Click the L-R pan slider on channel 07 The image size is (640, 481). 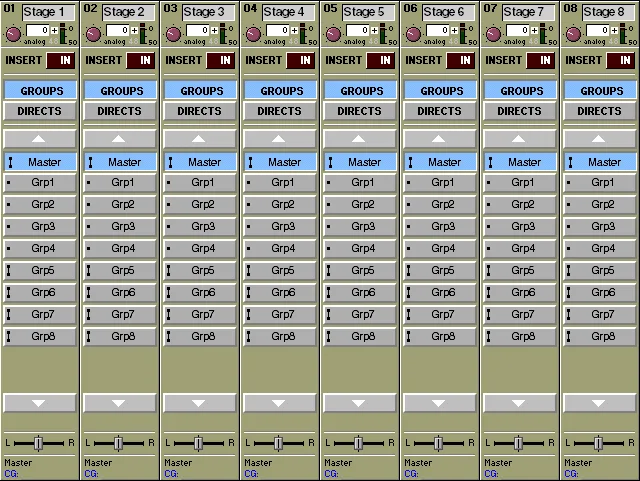(520, 443)
